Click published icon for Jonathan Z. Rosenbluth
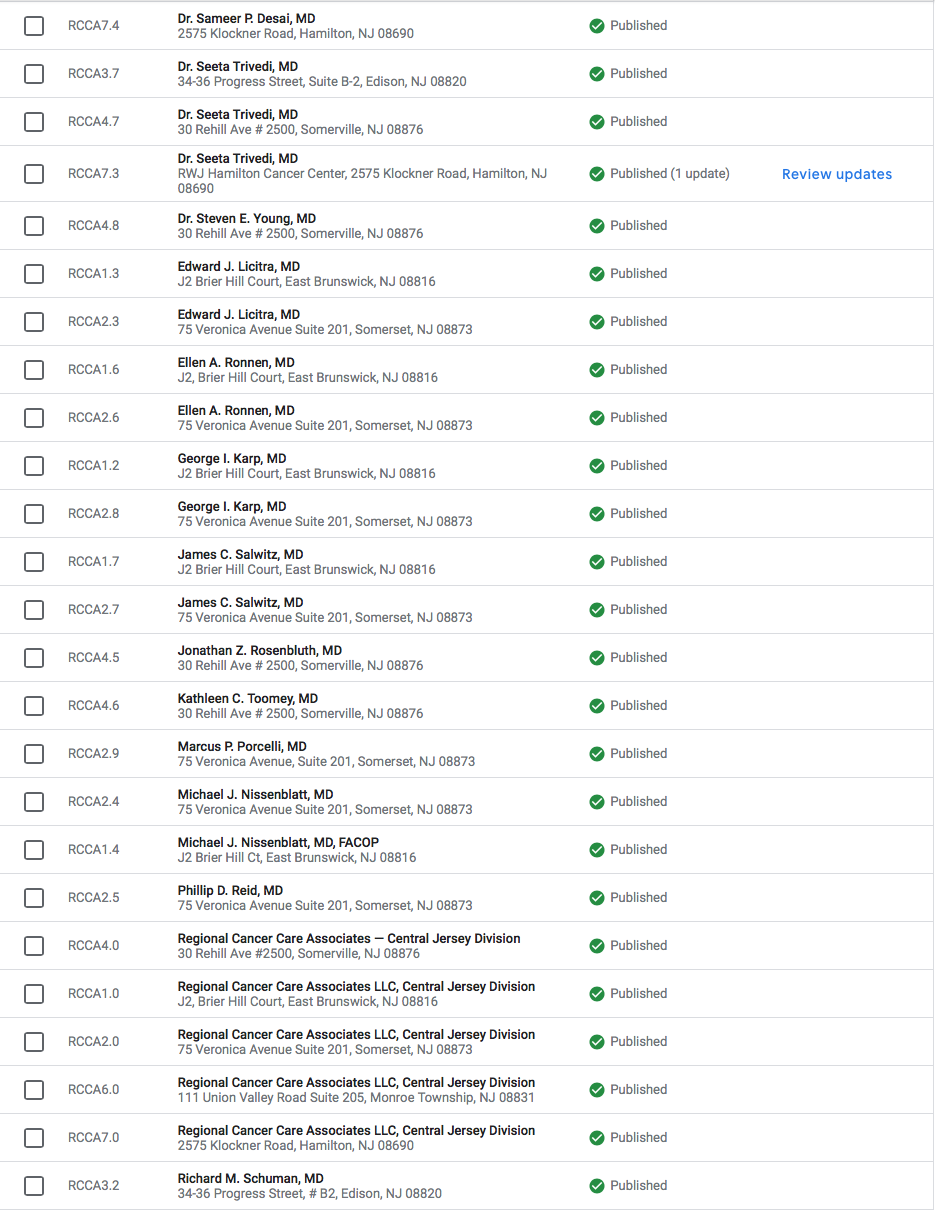Screen dimensions: 935x1210 pyautogui.click(x=597, y=658)
